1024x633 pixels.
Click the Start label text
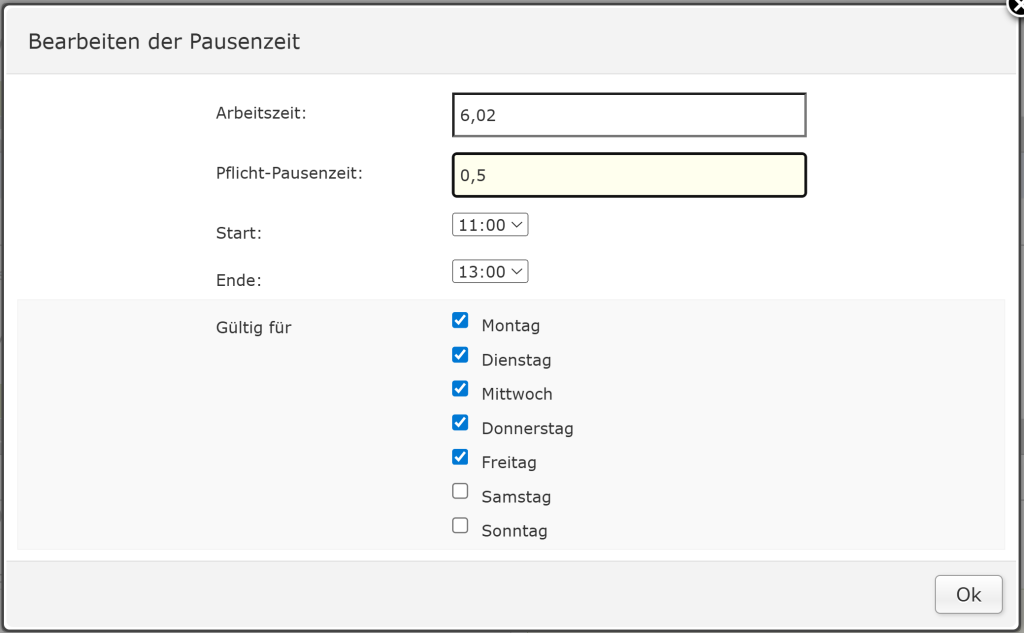coord(238,233)
